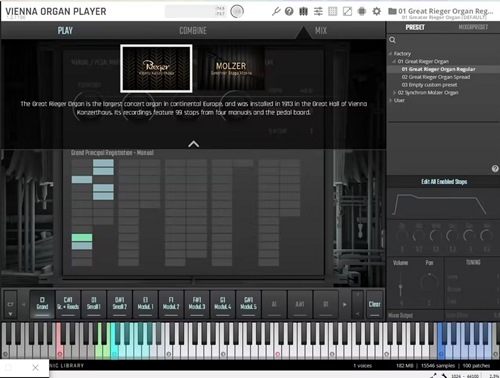Activate the D1 Small 1 registration
This screenshot has height=378, width=500.
coord(94,304)
